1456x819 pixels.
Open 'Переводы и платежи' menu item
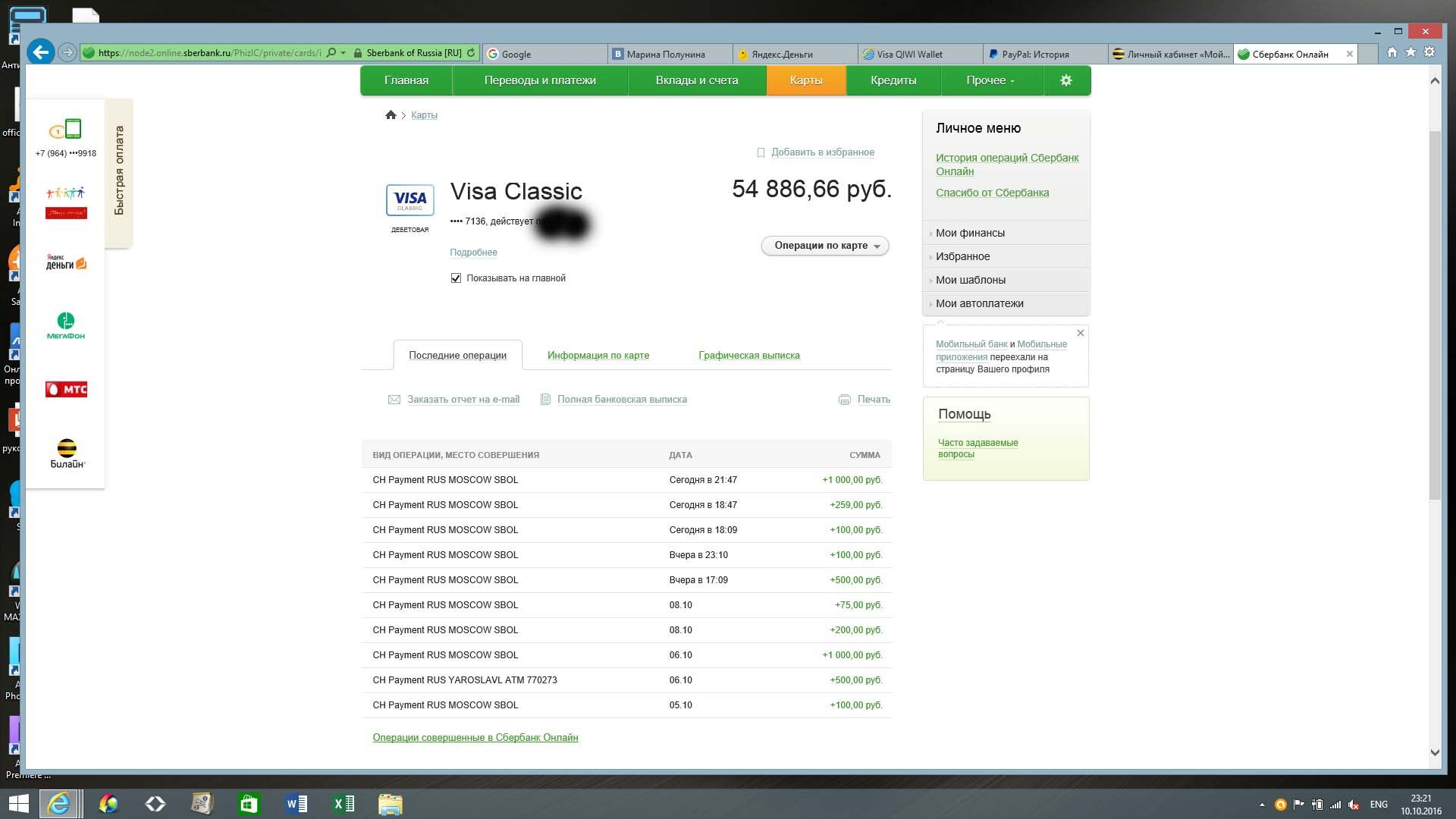540,80
